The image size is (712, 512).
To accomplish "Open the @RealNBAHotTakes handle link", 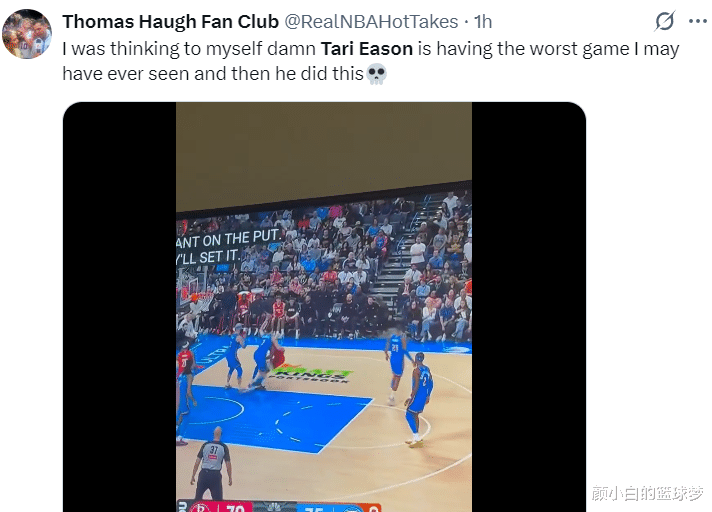I will (371, 21).
